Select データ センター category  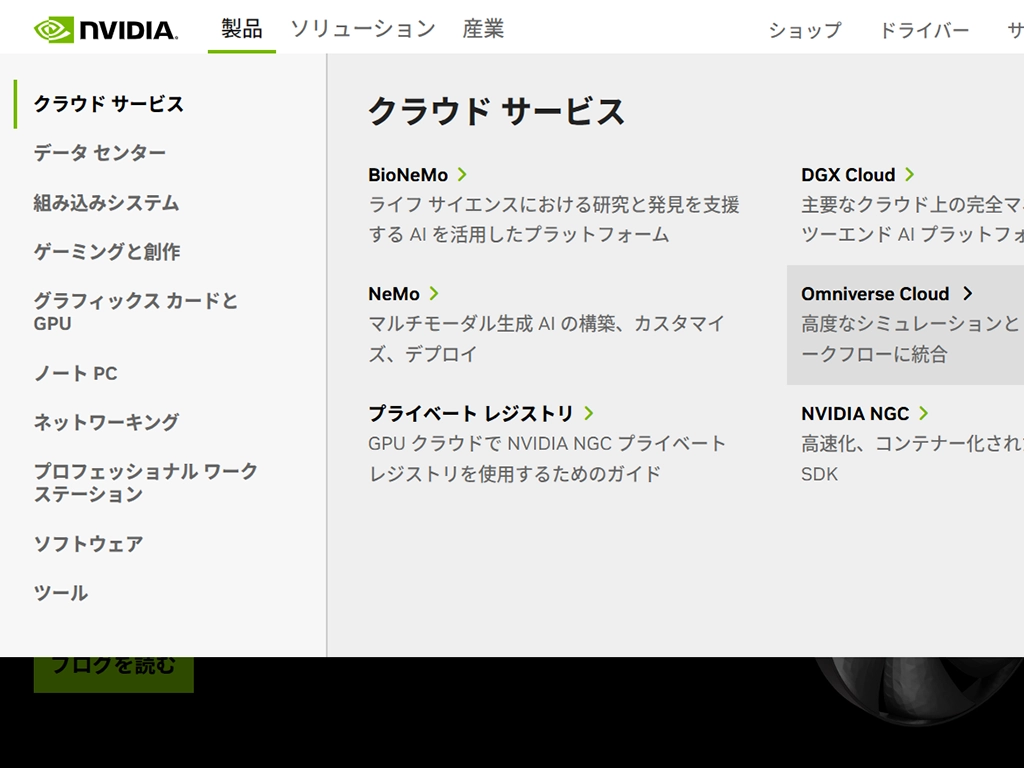99,153
